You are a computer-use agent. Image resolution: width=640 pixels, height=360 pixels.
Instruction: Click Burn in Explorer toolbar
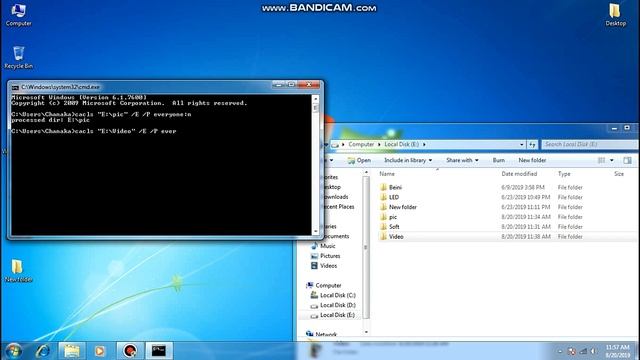coord(498,160)
